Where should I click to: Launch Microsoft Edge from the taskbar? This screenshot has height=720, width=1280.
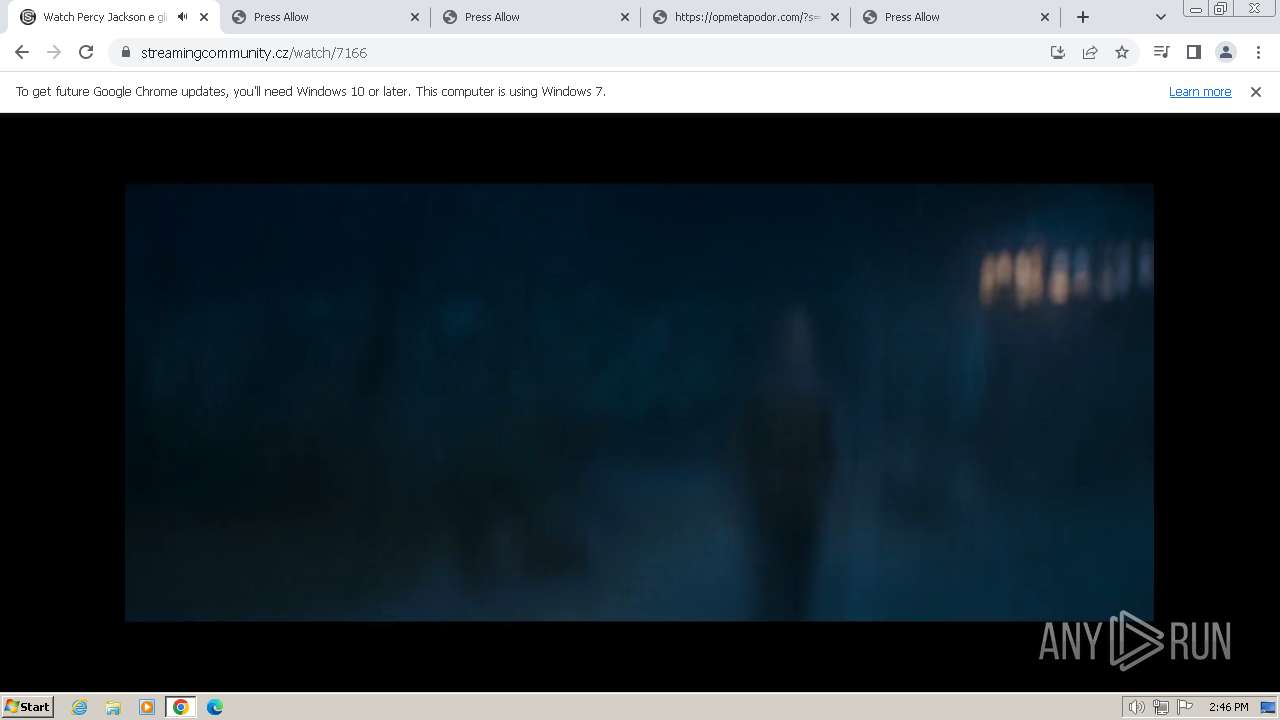[x=215, y=707]
